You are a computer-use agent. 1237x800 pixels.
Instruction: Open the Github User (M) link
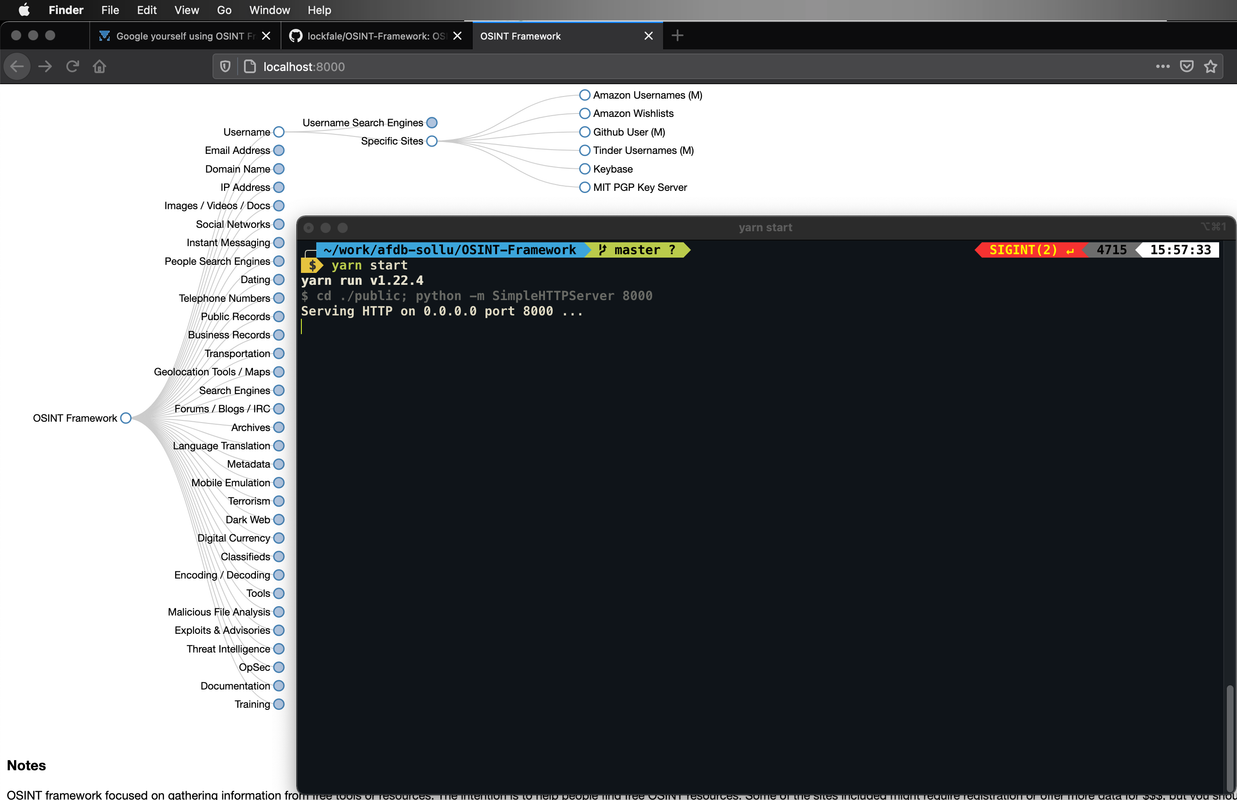point(629,132)
